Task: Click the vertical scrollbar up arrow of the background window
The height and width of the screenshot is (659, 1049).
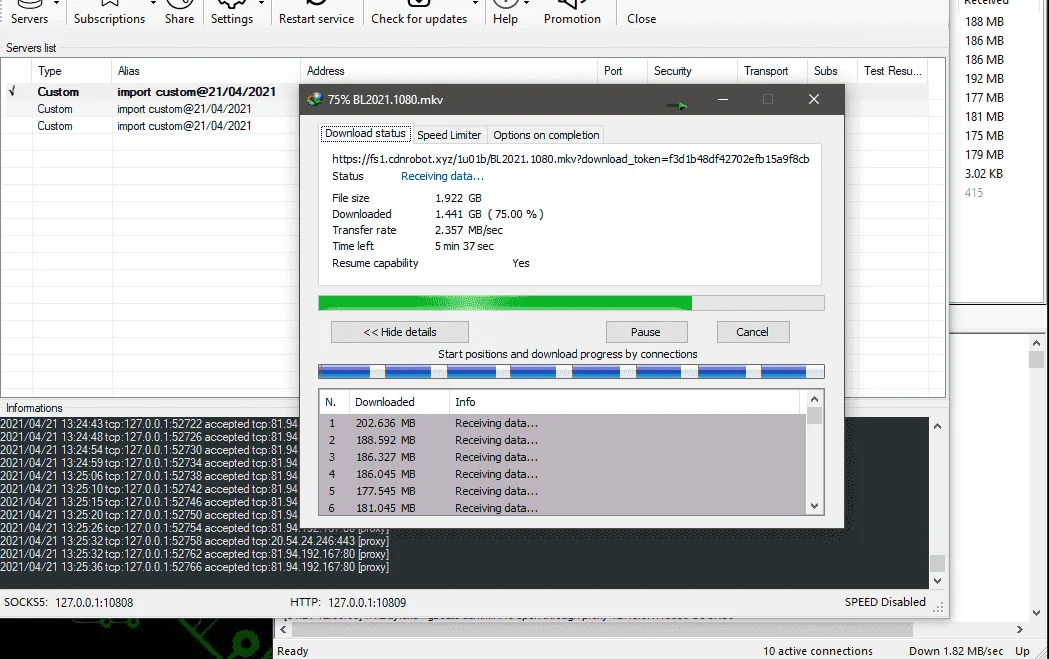Action: (1036, 343)
